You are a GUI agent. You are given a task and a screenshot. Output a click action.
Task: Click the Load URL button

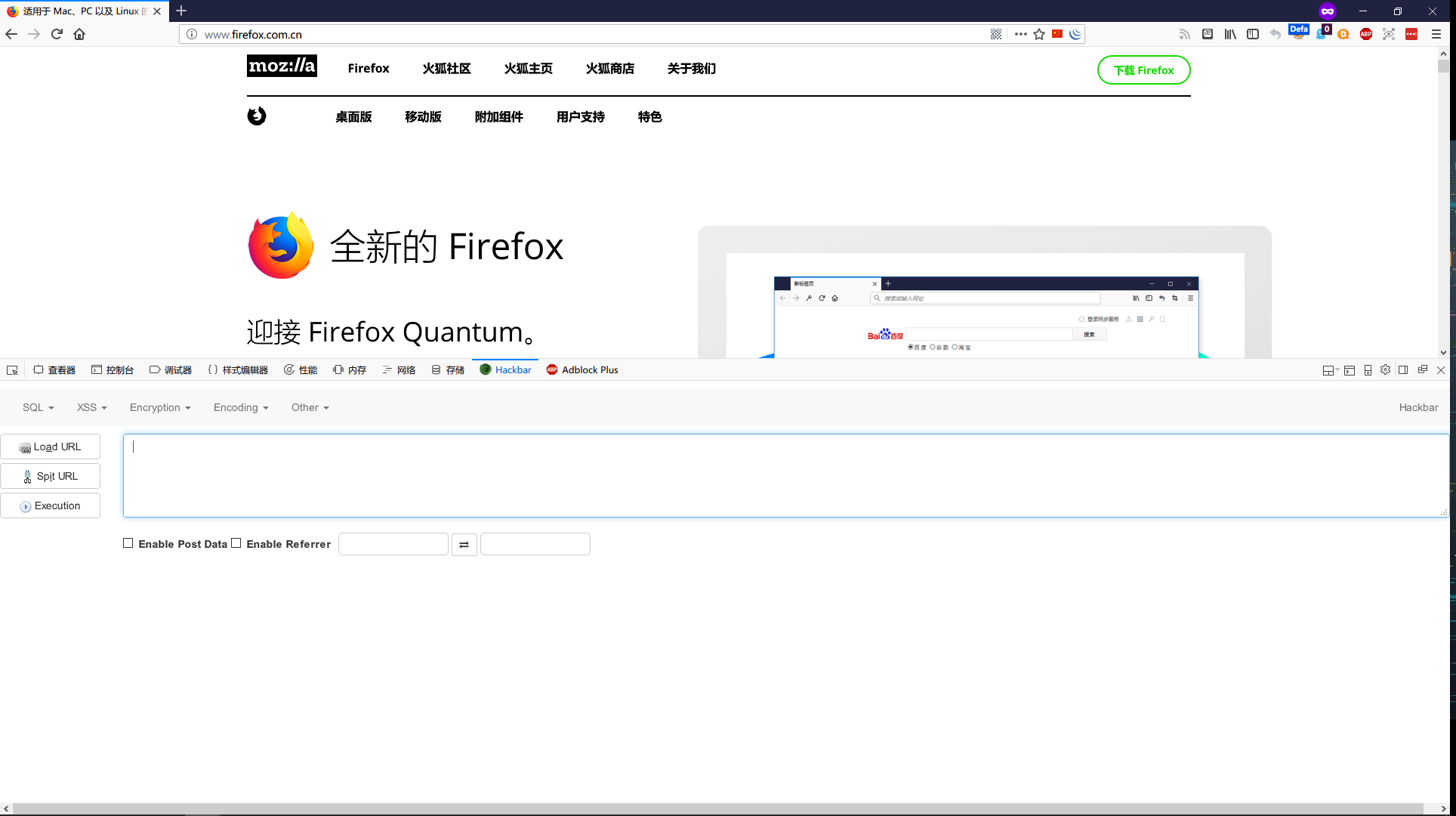tap(51, 447)
